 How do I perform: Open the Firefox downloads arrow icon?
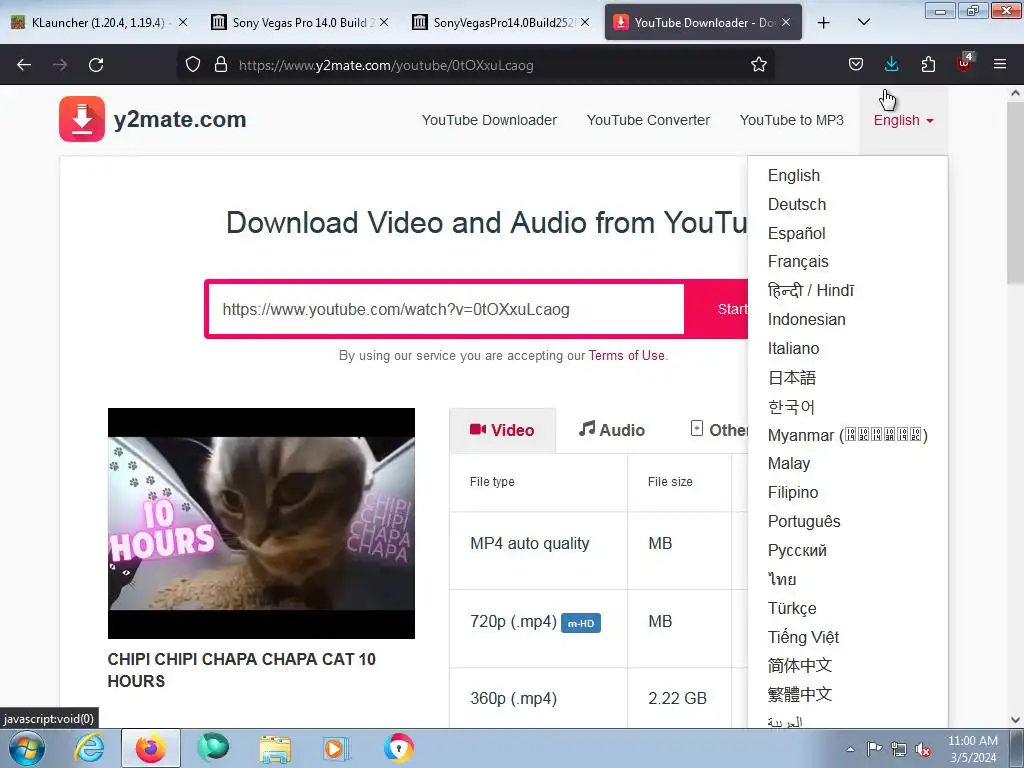click(891, 65)
